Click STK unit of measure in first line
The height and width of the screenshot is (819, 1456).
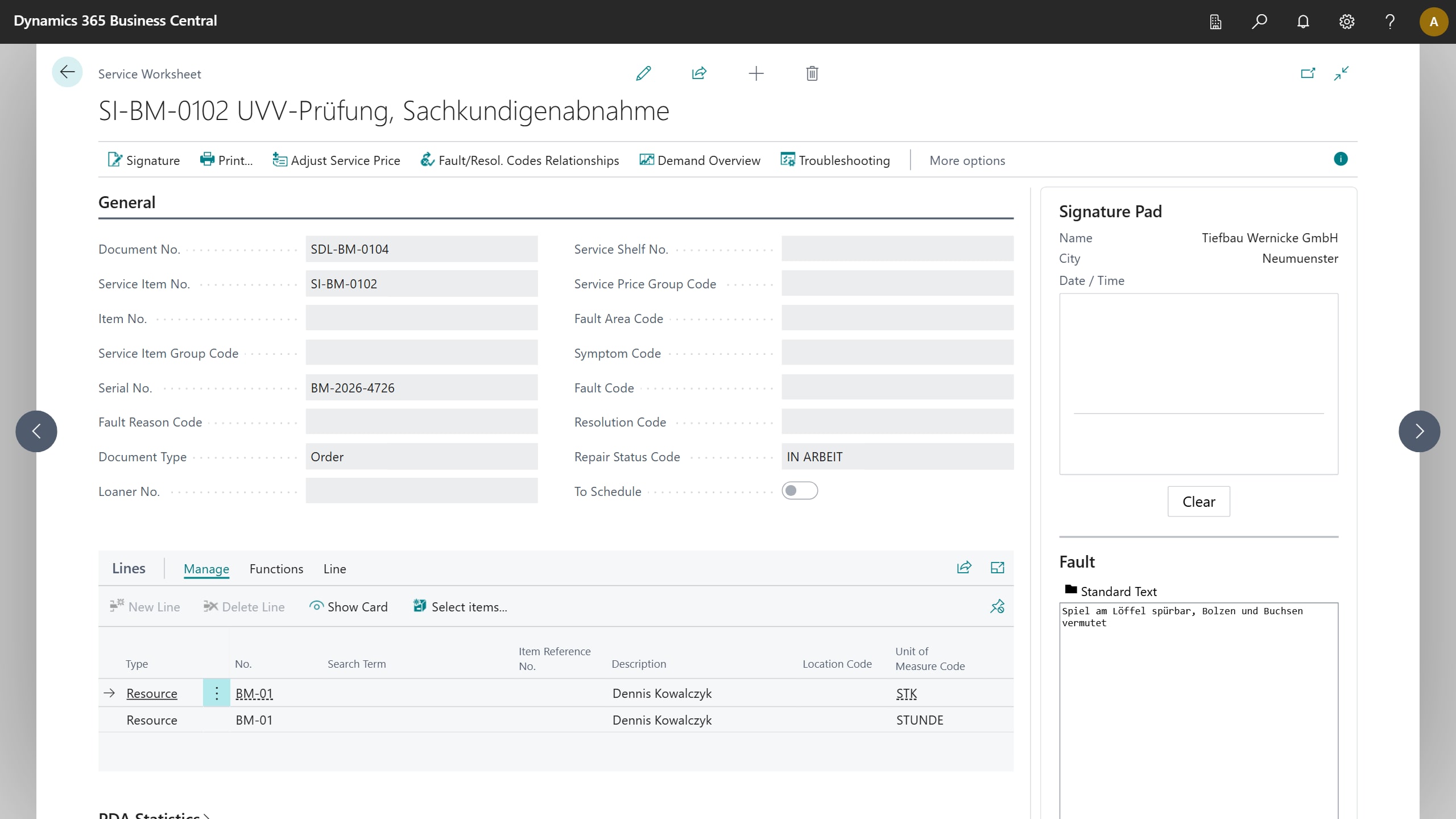click(907, 693)
